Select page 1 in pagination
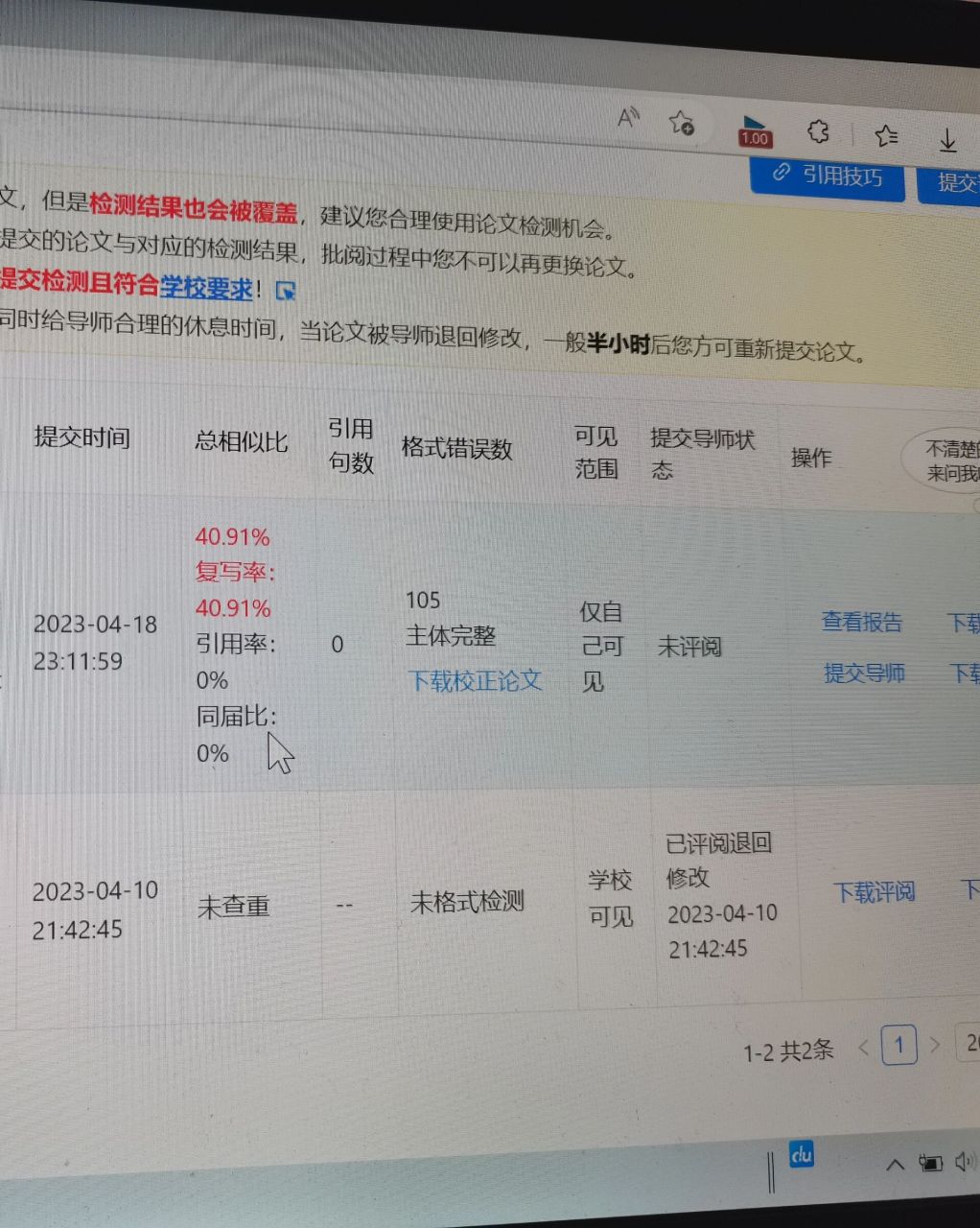Screen dimensions: 980x1228 click(899, 1045)
